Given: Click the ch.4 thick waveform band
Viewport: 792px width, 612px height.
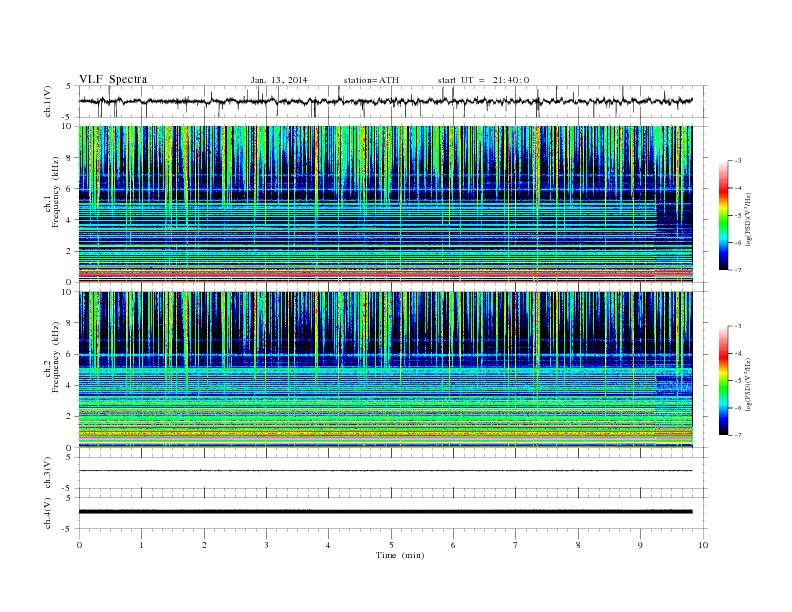Looking at the screenshot, I should click(385, 512).
